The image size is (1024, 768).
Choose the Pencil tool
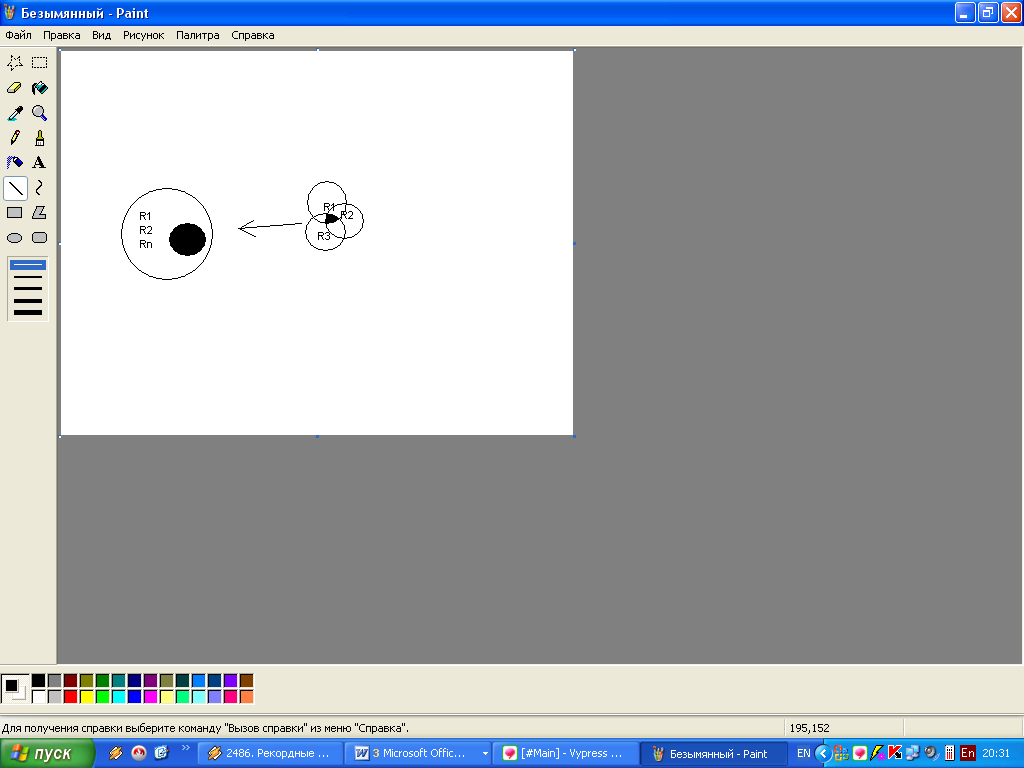point(15,138)
